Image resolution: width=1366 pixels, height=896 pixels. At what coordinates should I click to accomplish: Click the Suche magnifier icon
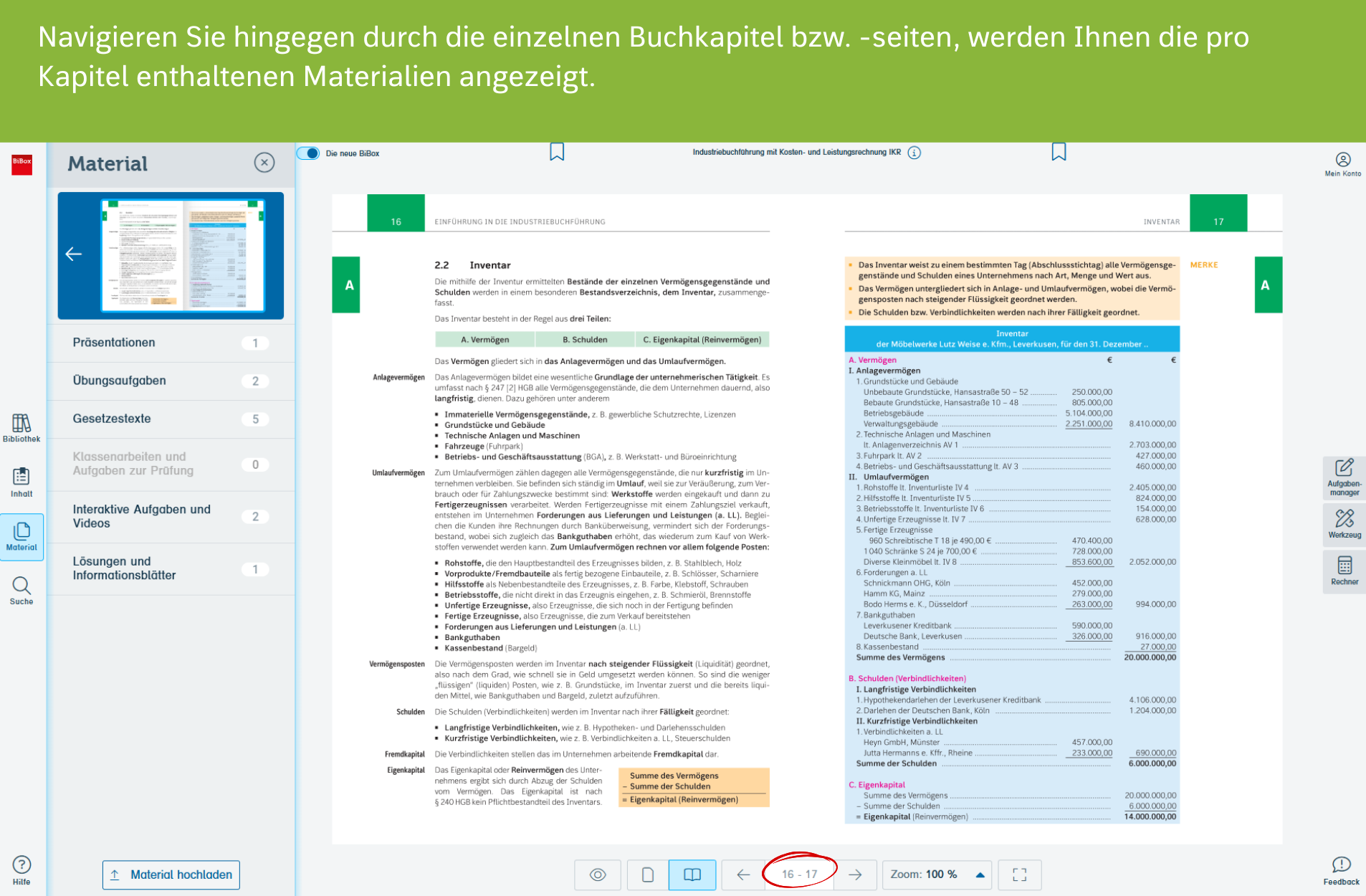[22, 591]
